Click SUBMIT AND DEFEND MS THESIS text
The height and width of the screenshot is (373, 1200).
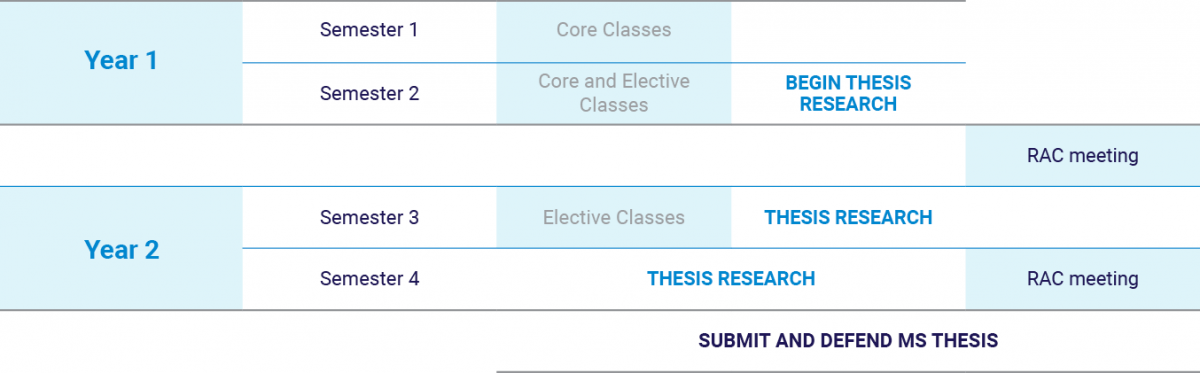pos(848,341)
